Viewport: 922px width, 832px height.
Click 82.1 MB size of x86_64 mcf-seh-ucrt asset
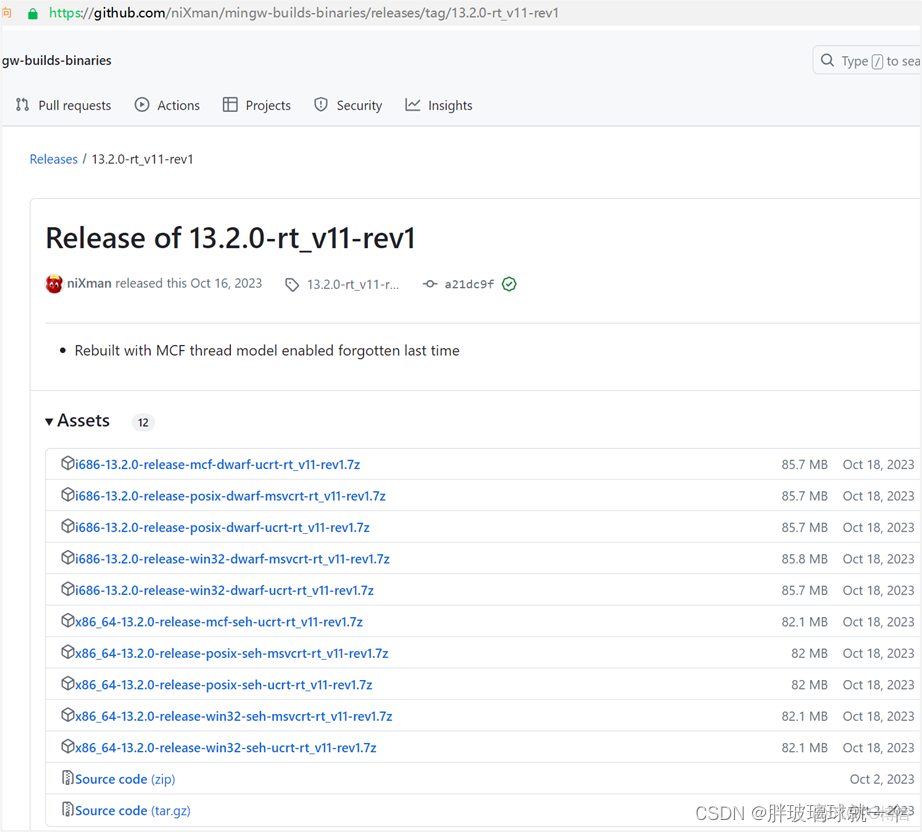pyautogui.click(x=804, y=622)
